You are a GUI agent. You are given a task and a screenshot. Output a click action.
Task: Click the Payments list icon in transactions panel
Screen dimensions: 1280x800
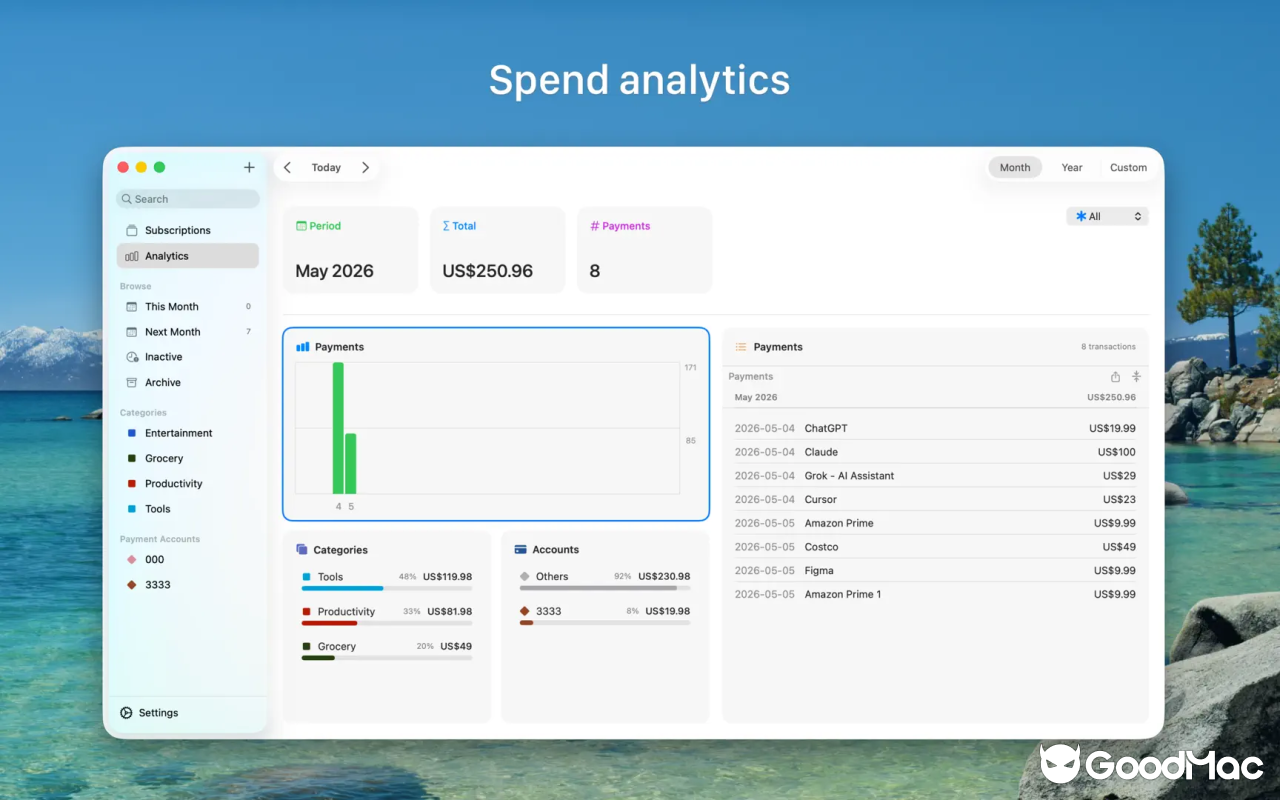pyautogui.click(x=741, y=347)
